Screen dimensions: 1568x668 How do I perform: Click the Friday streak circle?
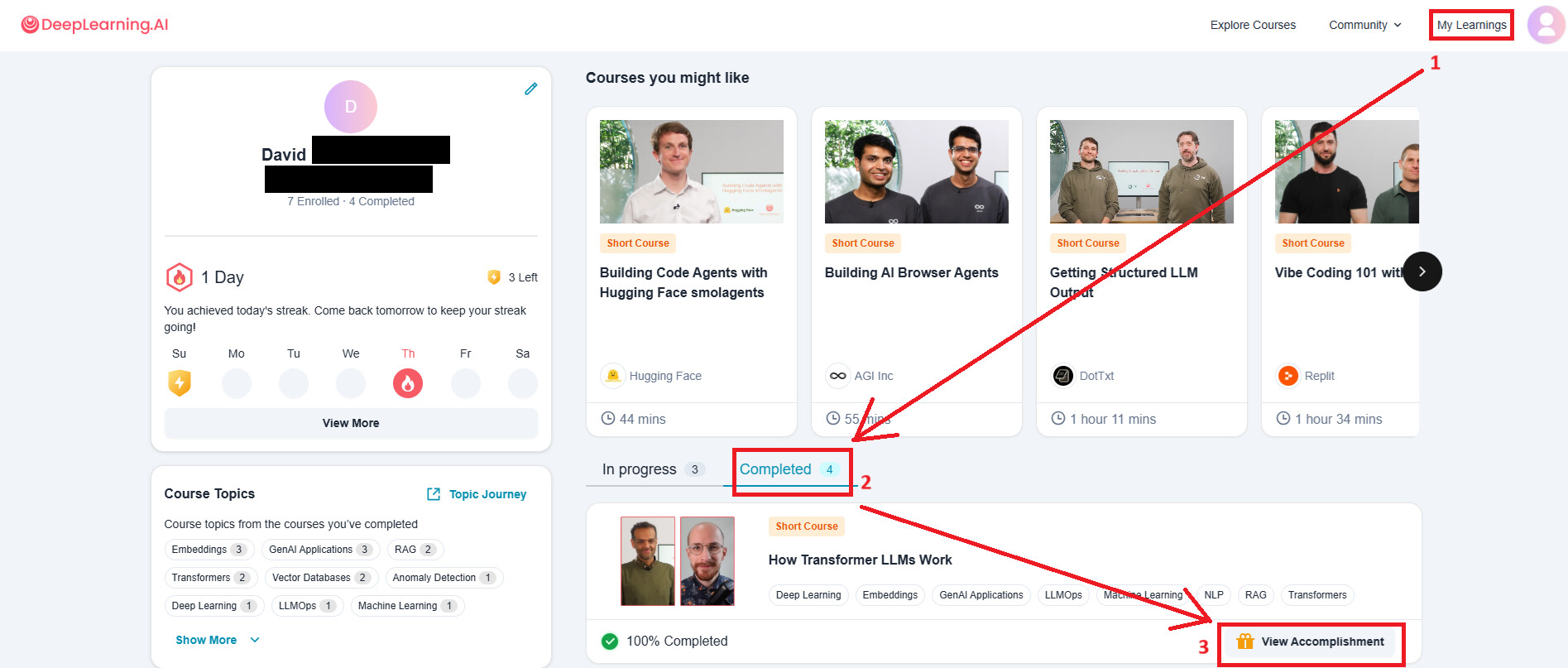point(466,383)
